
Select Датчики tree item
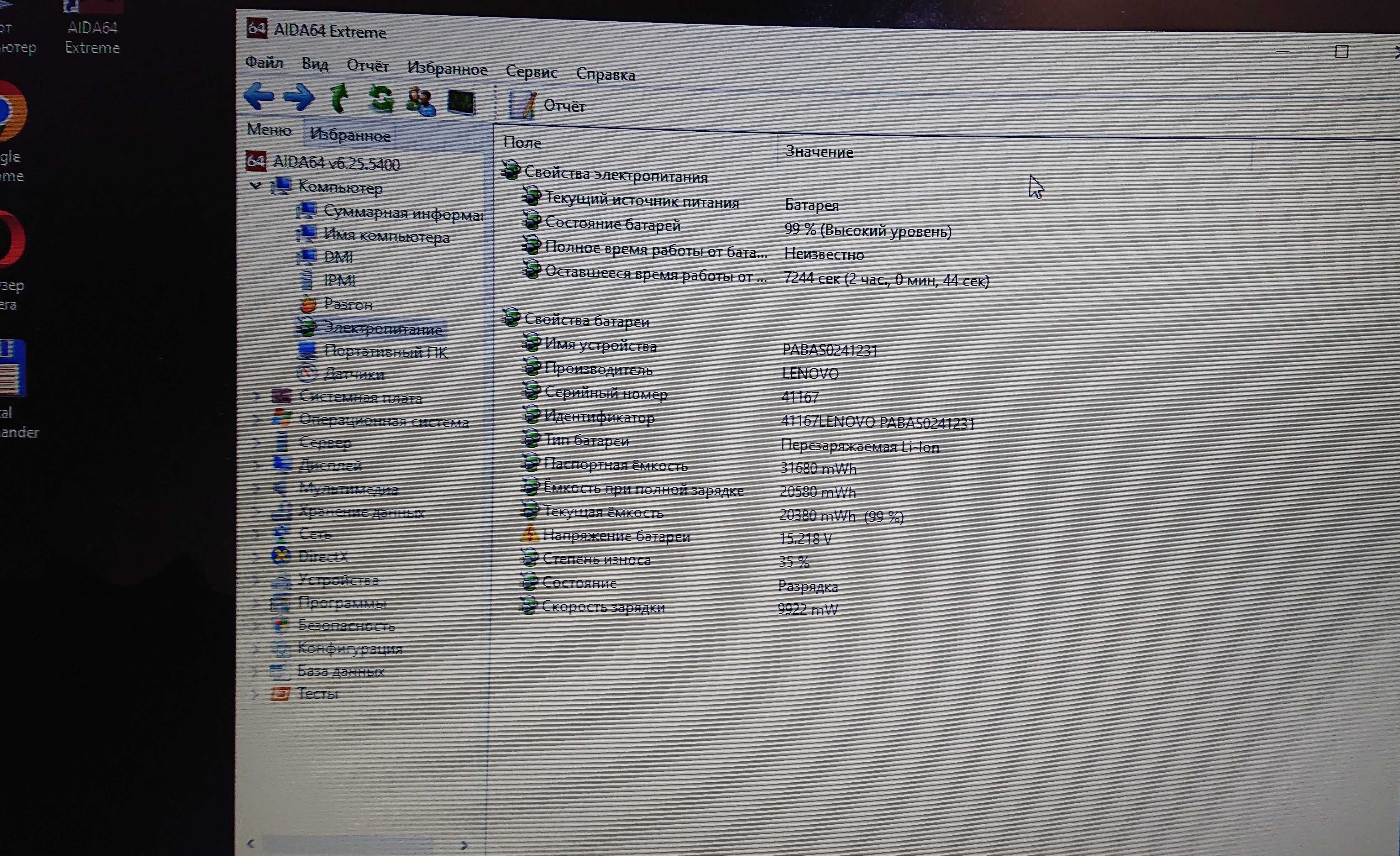(x=340, y=374)
